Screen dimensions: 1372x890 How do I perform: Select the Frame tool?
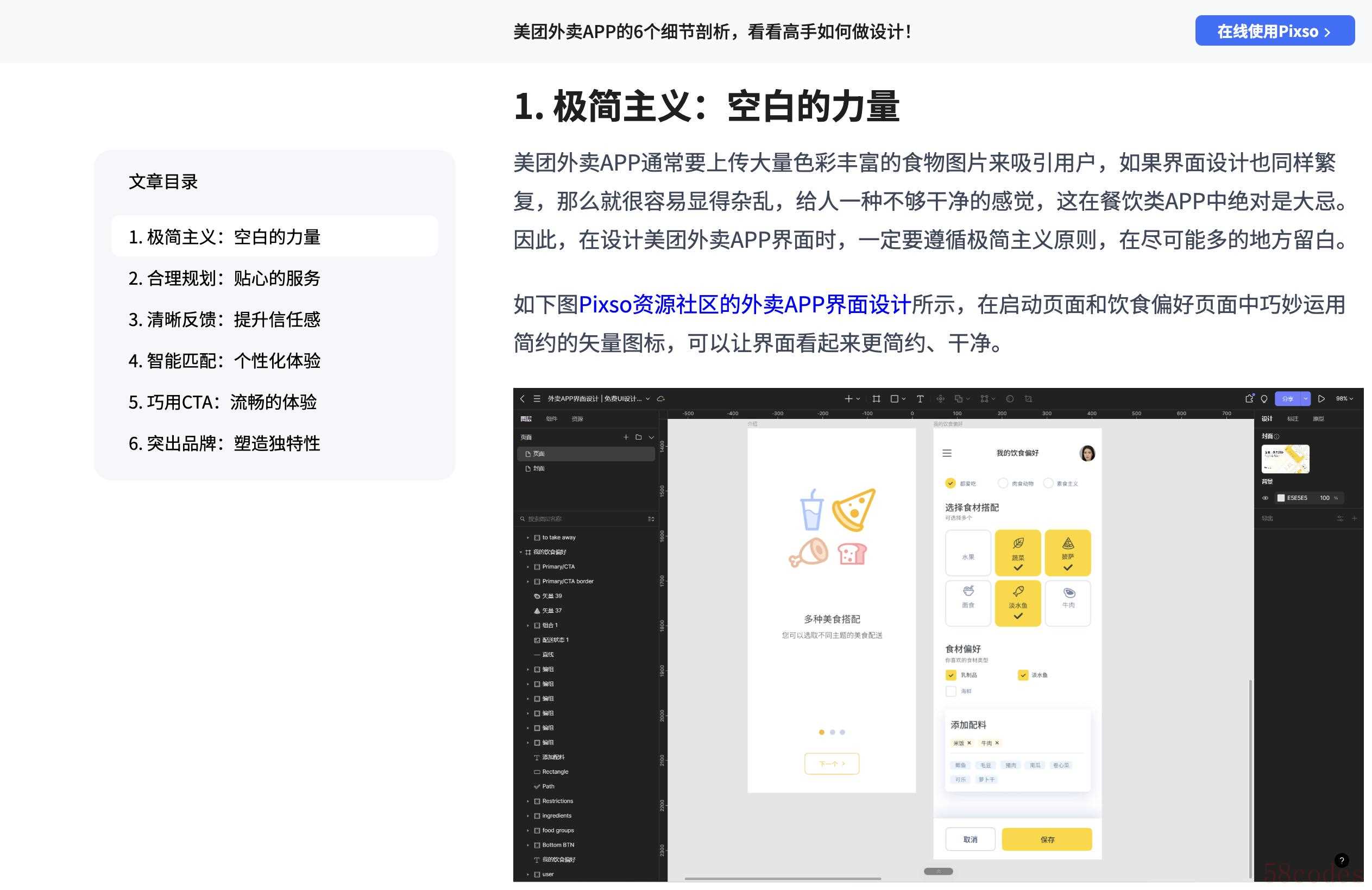click(876, 399)
